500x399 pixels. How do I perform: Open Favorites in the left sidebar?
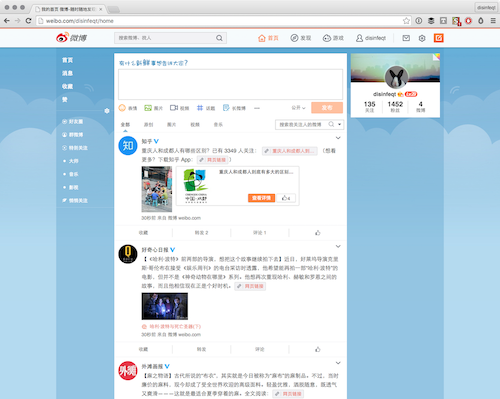pos(67,87)
